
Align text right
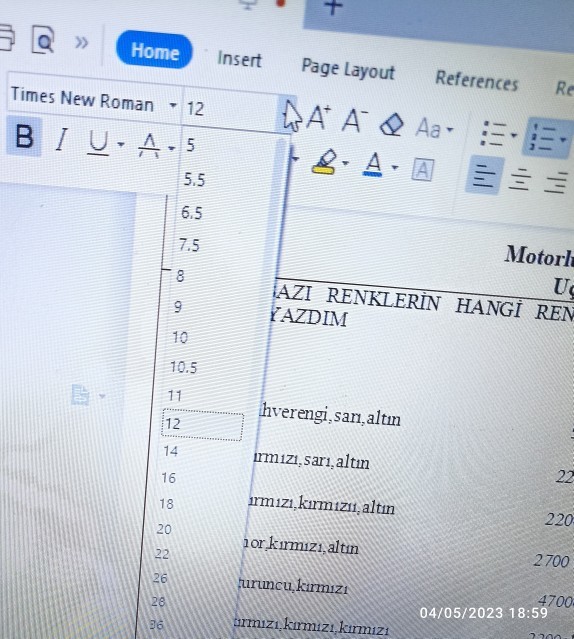tap(556, 182)
